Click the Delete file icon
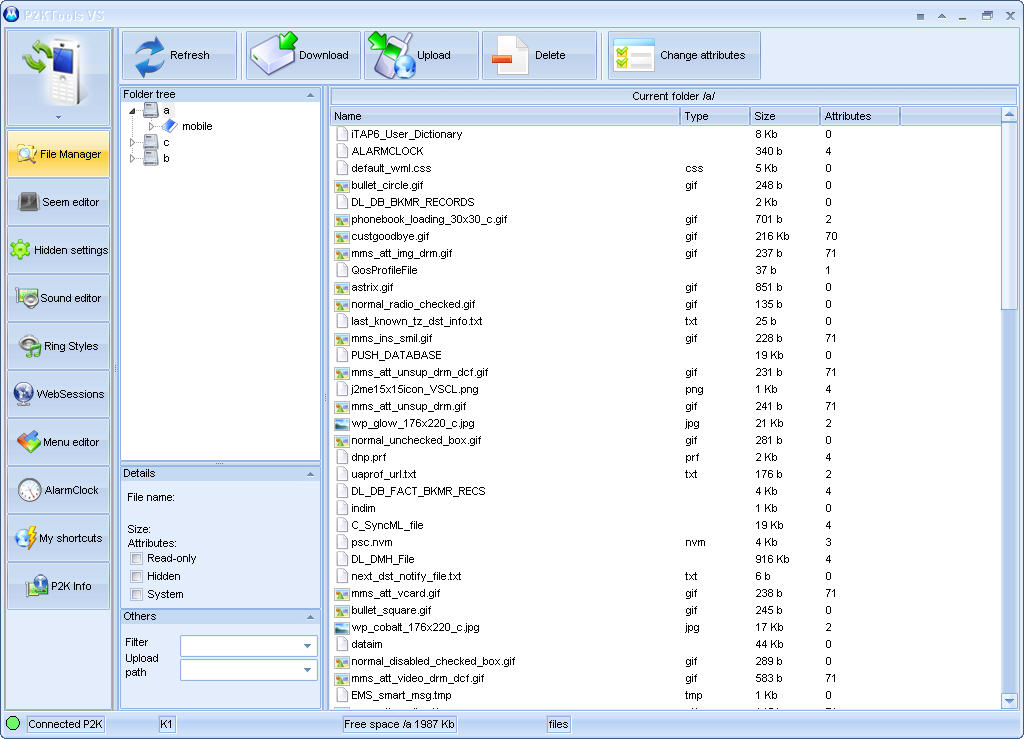 pos(509,56)
